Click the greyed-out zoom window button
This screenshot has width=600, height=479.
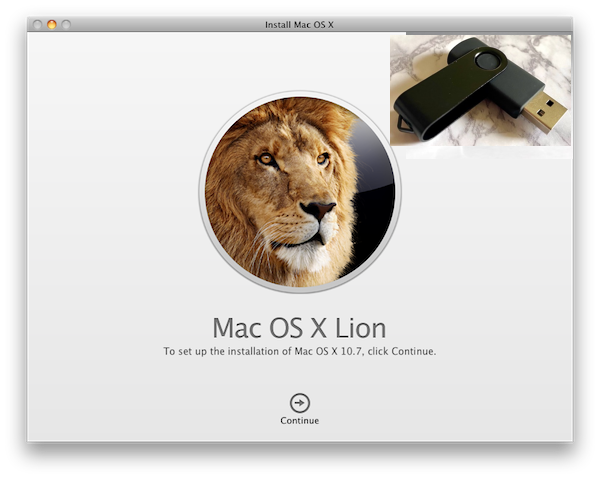pos(66,24)
